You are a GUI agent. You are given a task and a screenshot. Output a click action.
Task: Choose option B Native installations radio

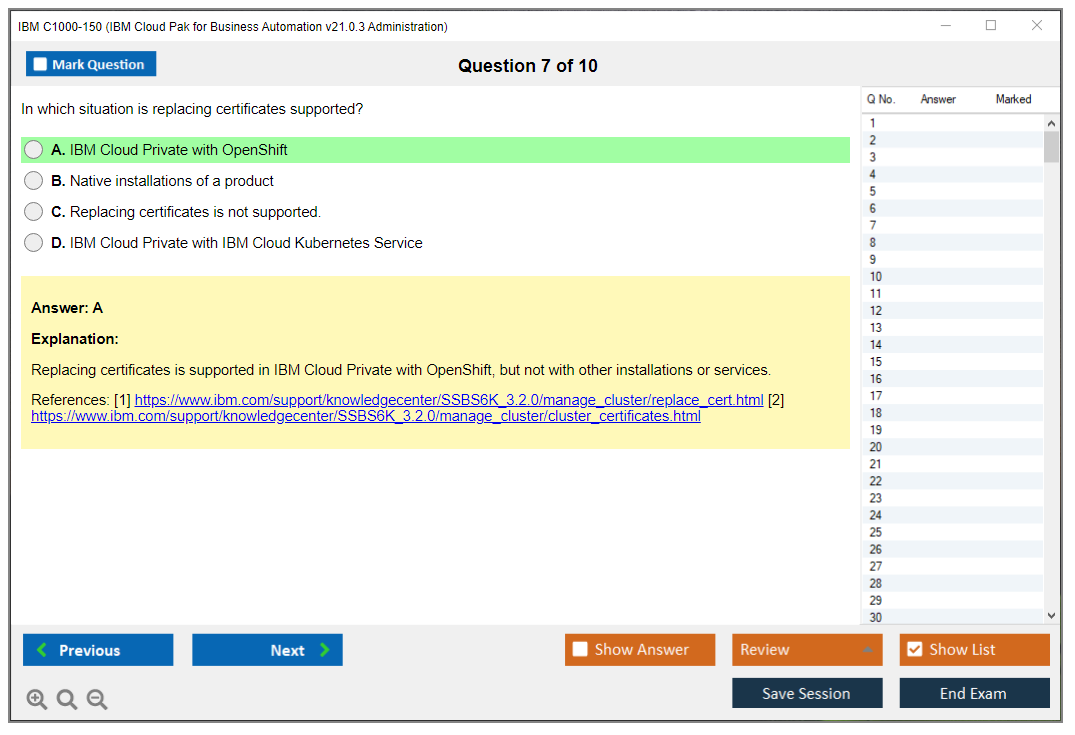[34, 181]
